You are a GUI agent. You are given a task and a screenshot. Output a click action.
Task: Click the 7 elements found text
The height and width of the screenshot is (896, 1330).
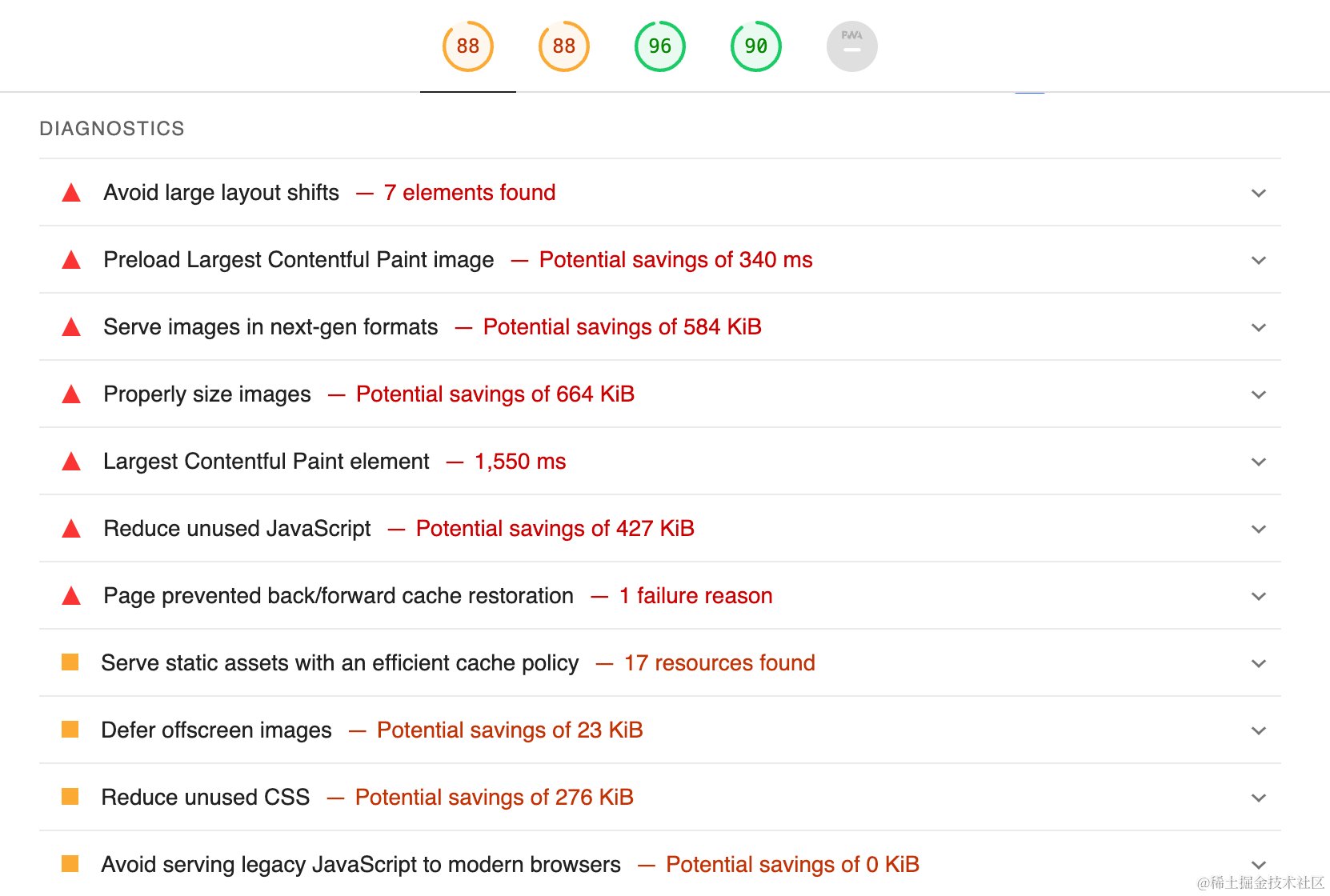pyautogui.click(x=470, y=193)
